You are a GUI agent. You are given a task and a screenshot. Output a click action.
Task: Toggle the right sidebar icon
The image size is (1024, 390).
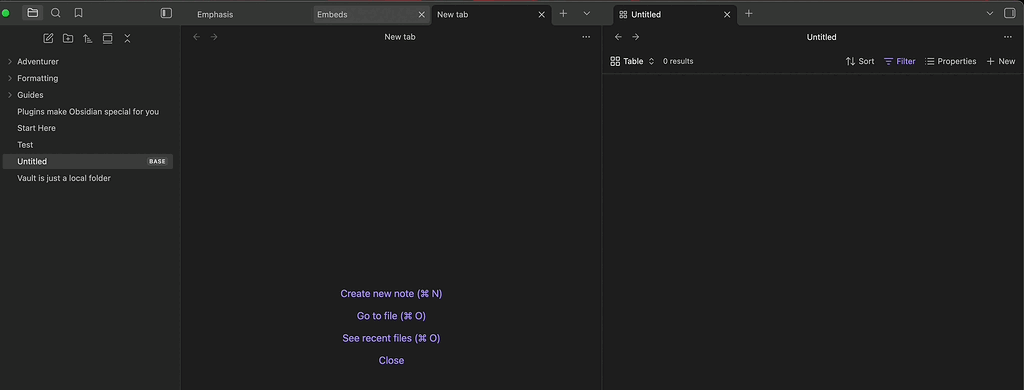[1010, 13]
